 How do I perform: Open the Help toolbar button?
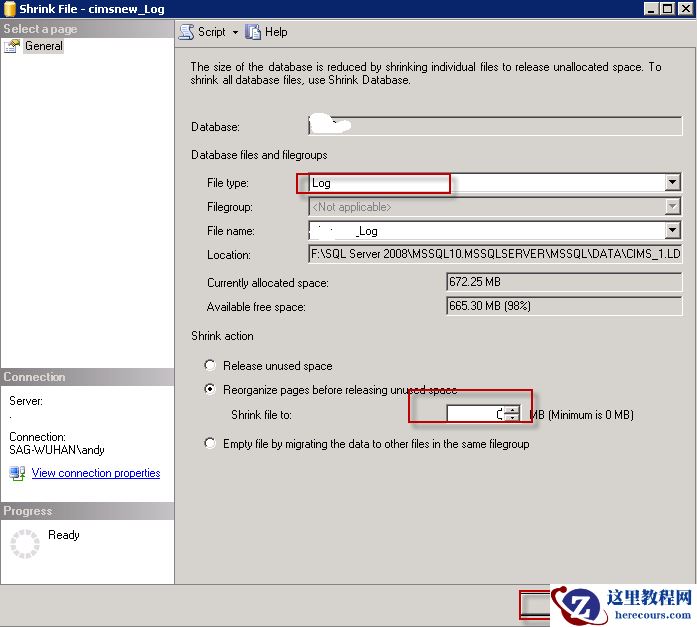(266, 32)
